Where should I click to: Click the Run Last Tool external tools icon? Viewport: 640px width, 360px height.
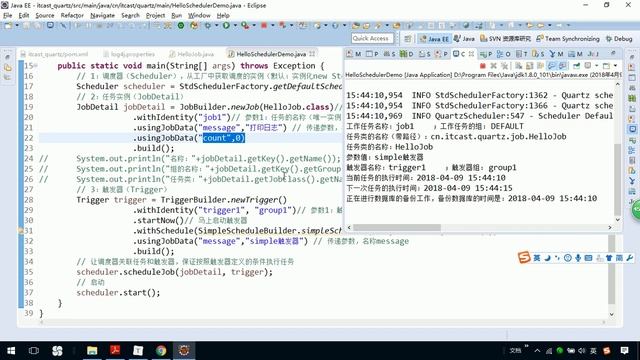(x=245, y=25)
